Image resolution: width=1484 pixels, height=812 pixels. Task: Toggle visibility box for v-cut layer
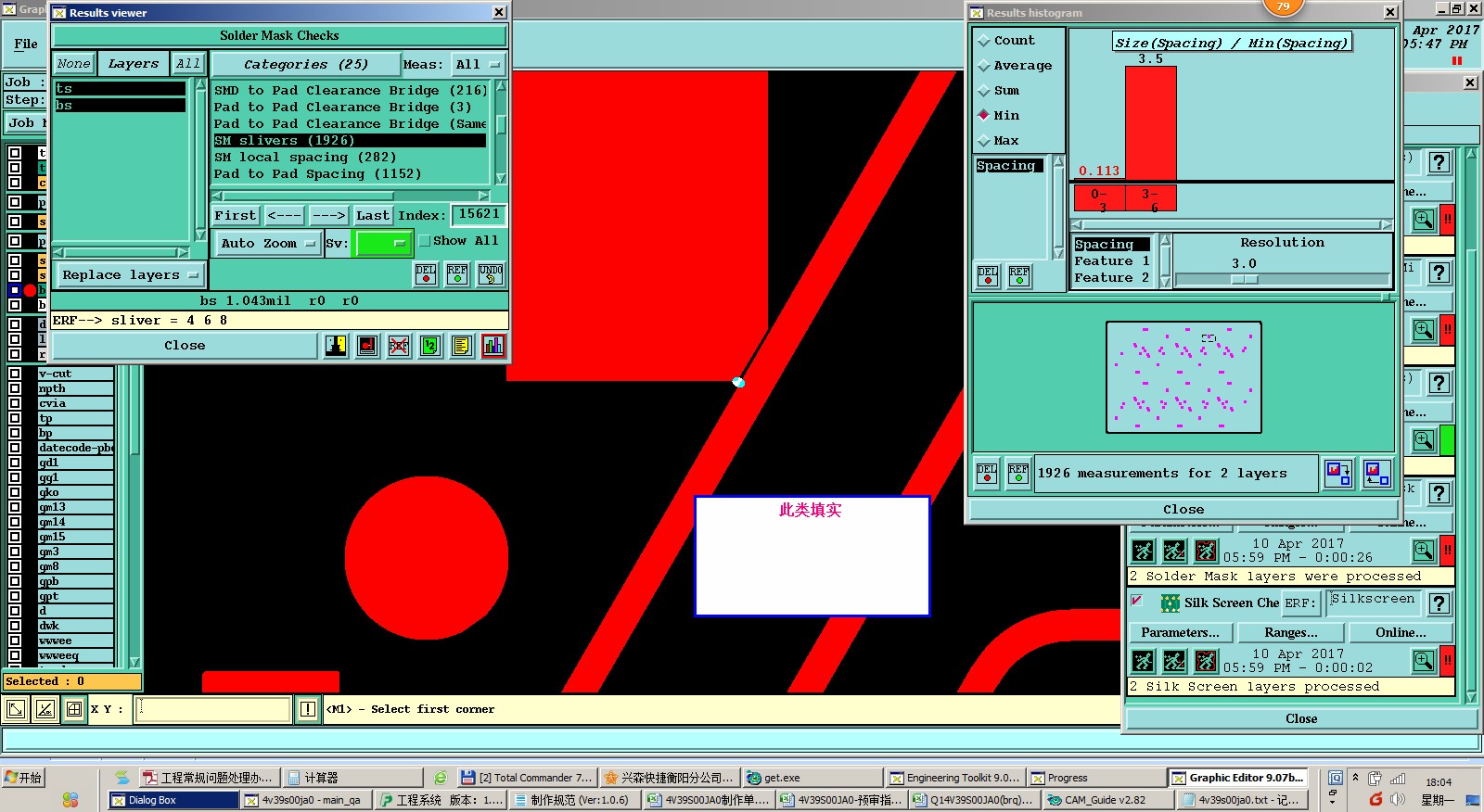pos(15,374)
